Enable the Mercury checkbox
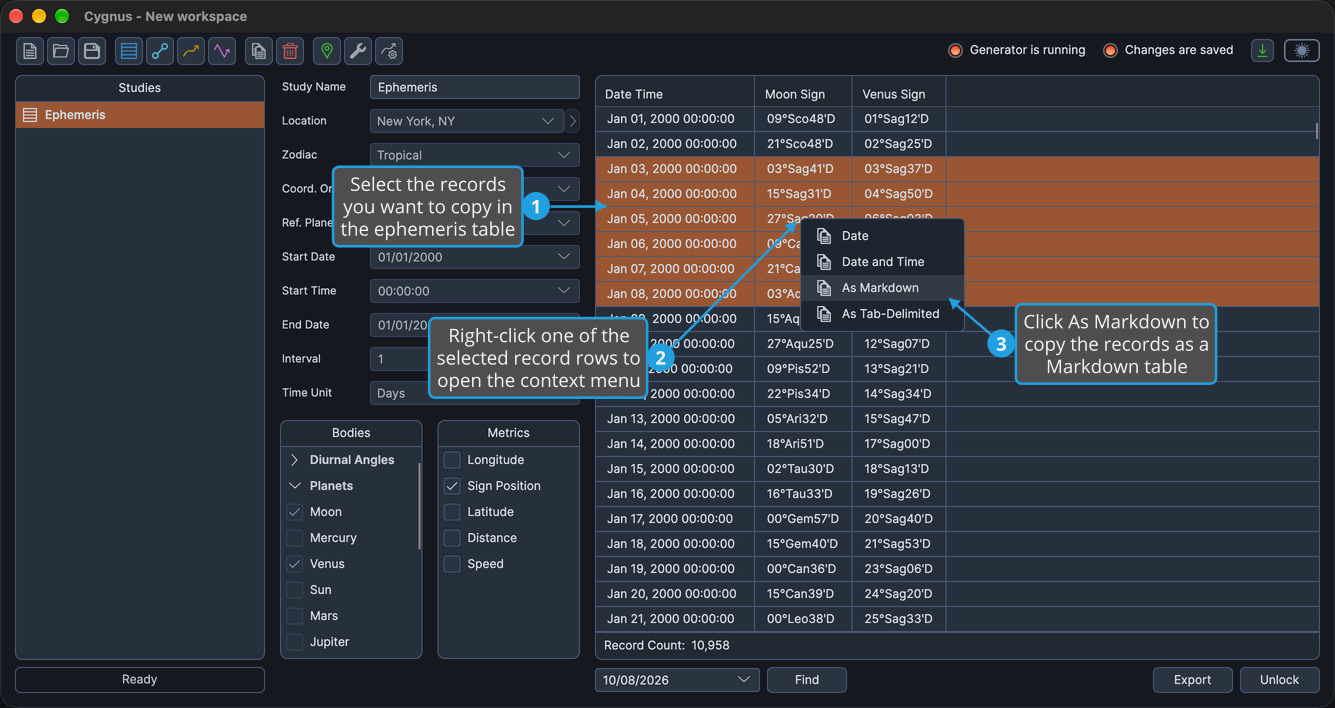Screen dimensions: 1335x708 [x=295, y=538]
